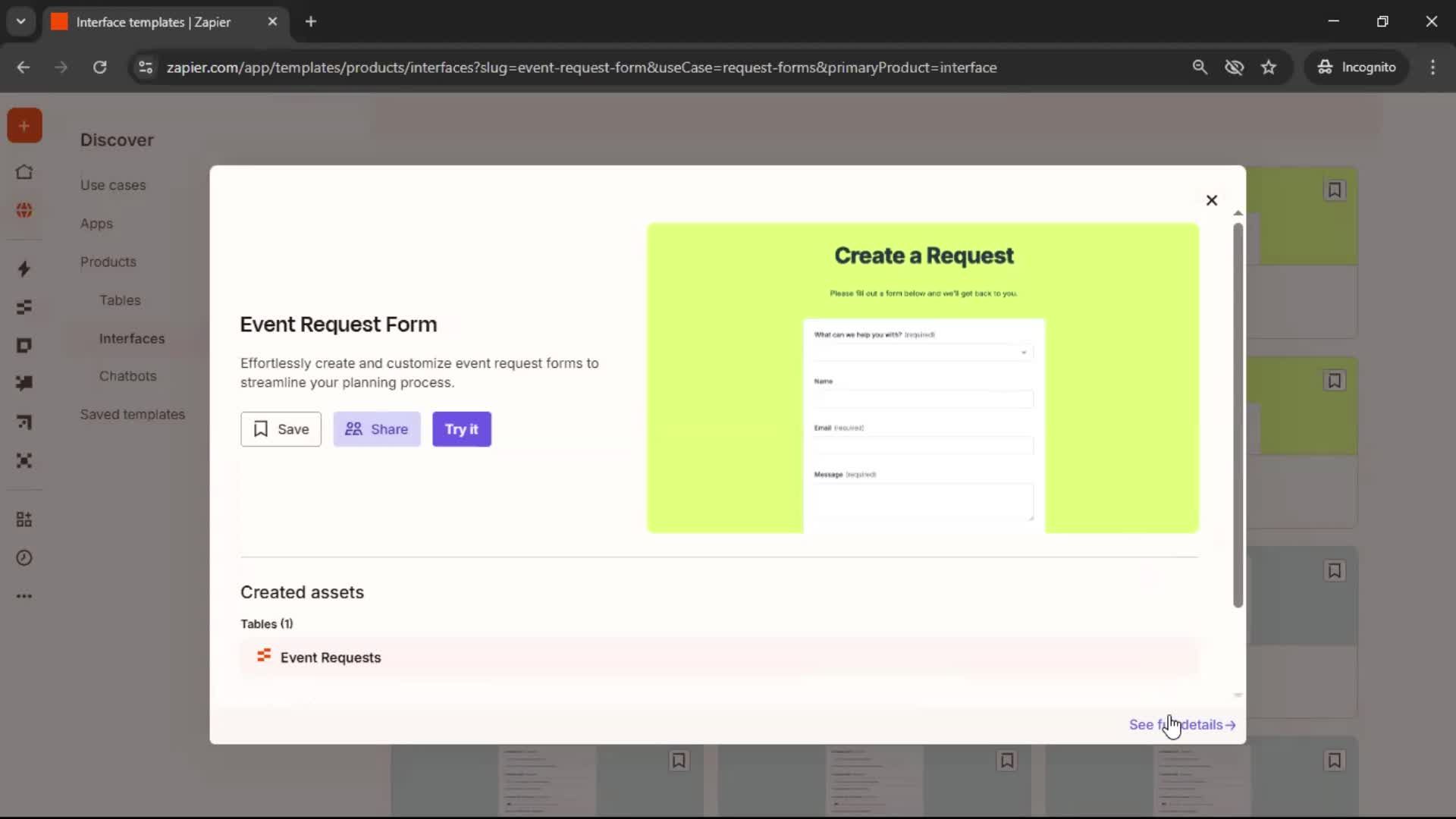
Task: Open a new browser tab
Action: [x=311, y=21]
